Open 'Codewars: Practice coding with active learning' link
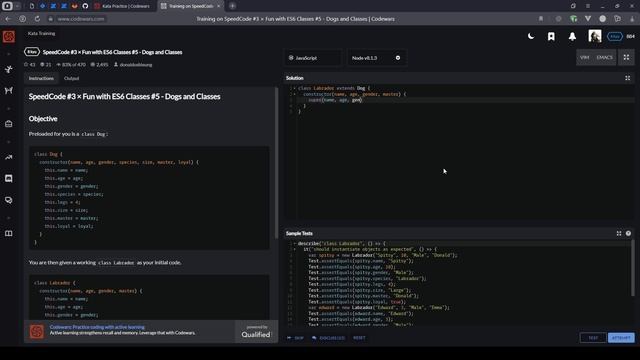This screenshot has width=640, height=360. (97, 327)
